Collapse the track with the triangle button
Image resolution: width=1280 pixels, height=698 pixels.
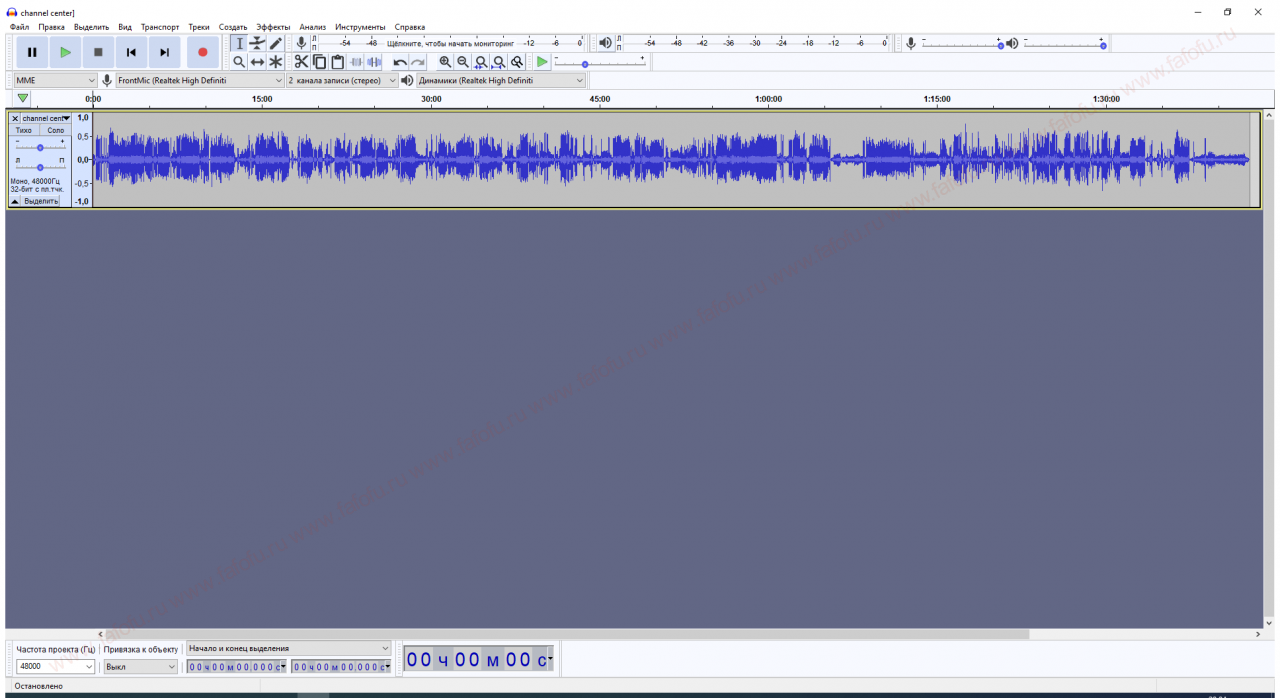pyautogui.click(x=15, y=201)
